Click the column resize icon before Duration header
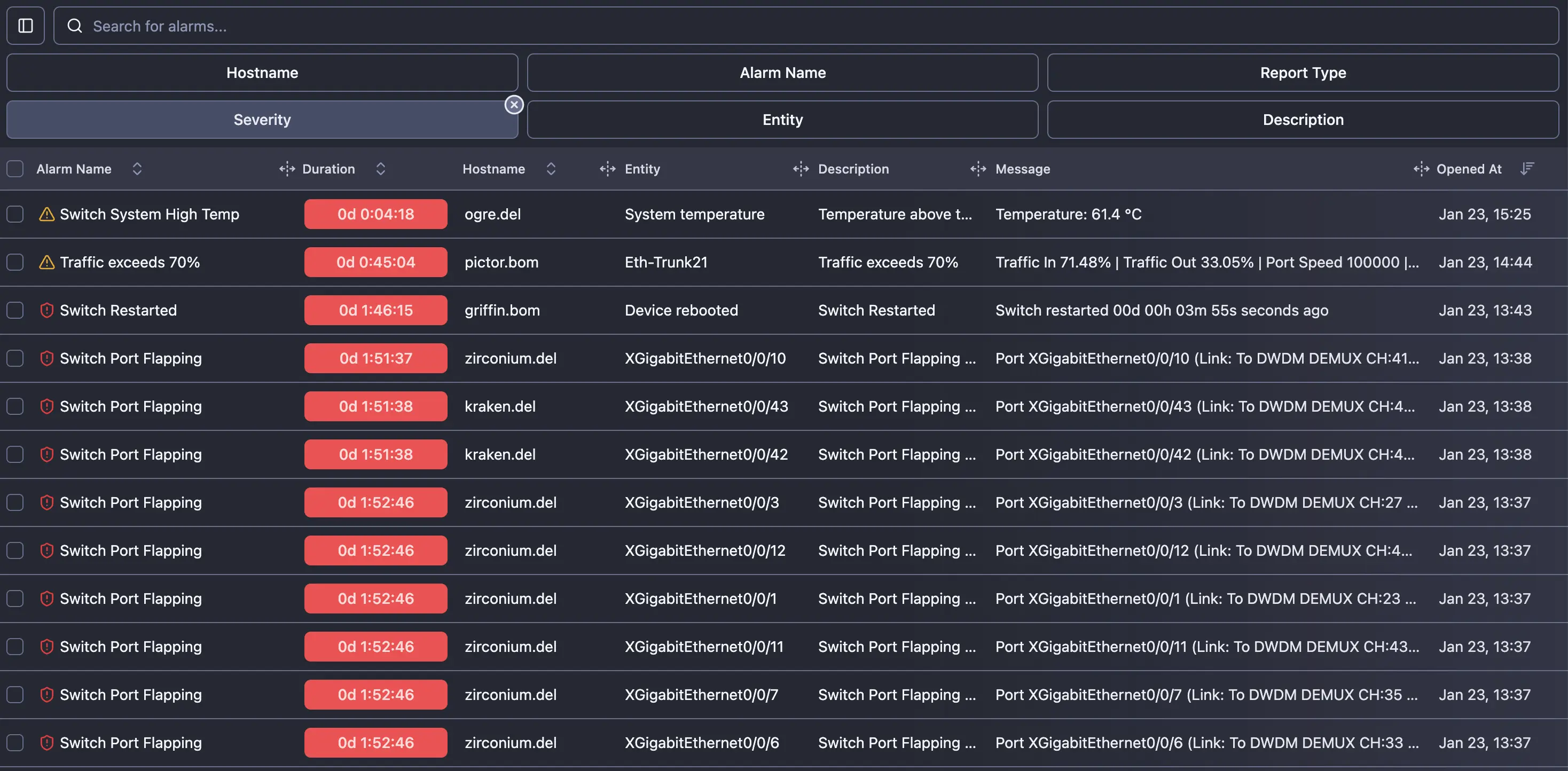 pos(286,169)
